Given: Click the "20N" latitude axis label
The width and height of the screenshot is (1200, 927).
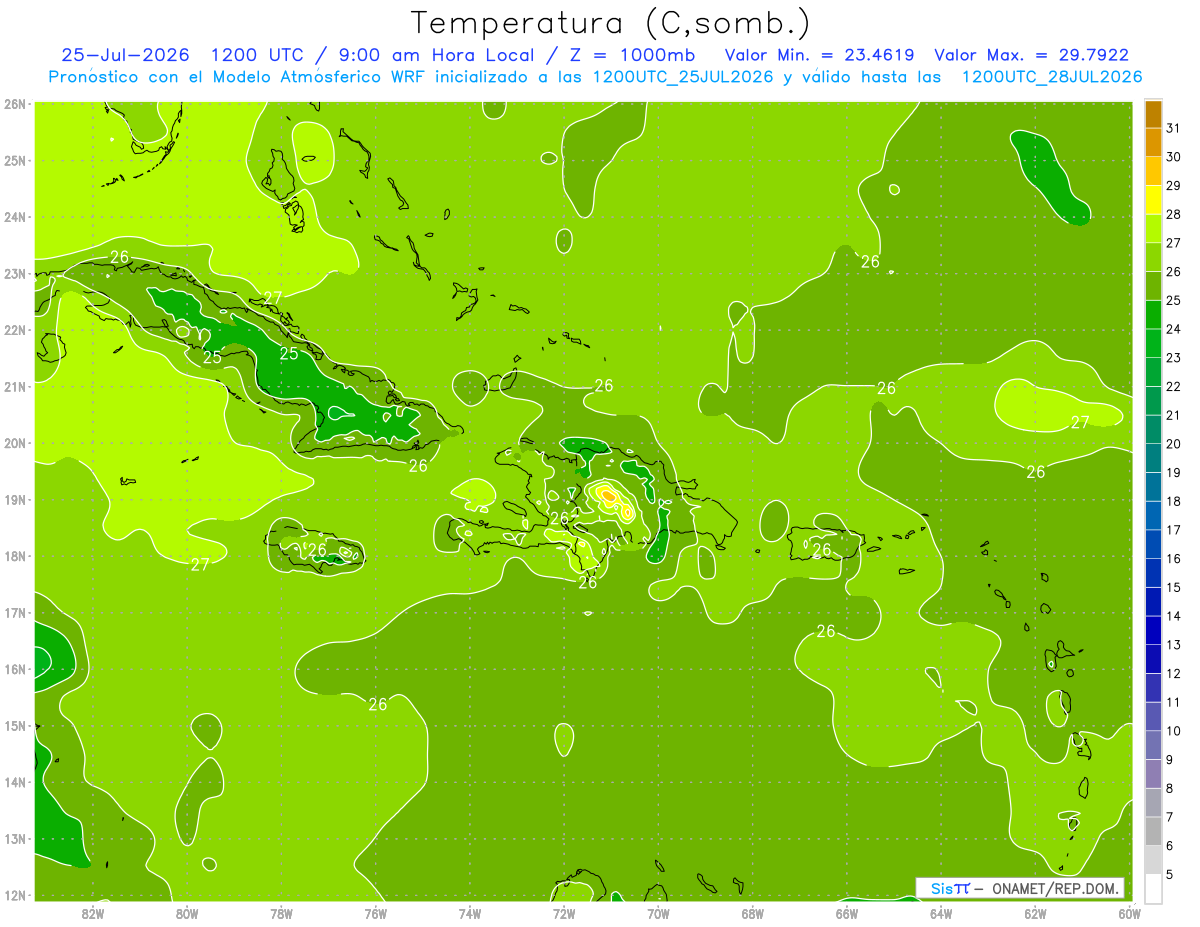Looking at the screenshot, I should [x=14, y=443].
